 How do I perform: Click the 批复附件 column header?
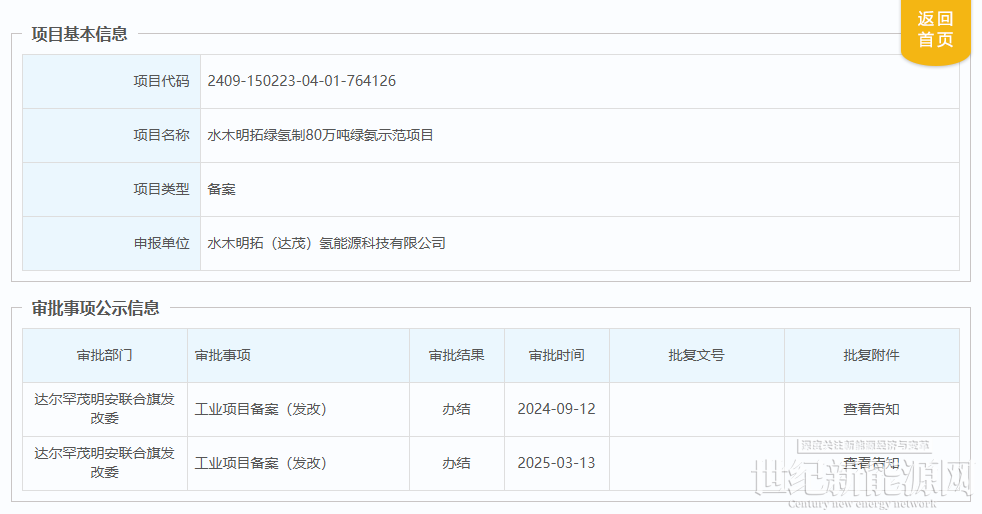(871, 355)
